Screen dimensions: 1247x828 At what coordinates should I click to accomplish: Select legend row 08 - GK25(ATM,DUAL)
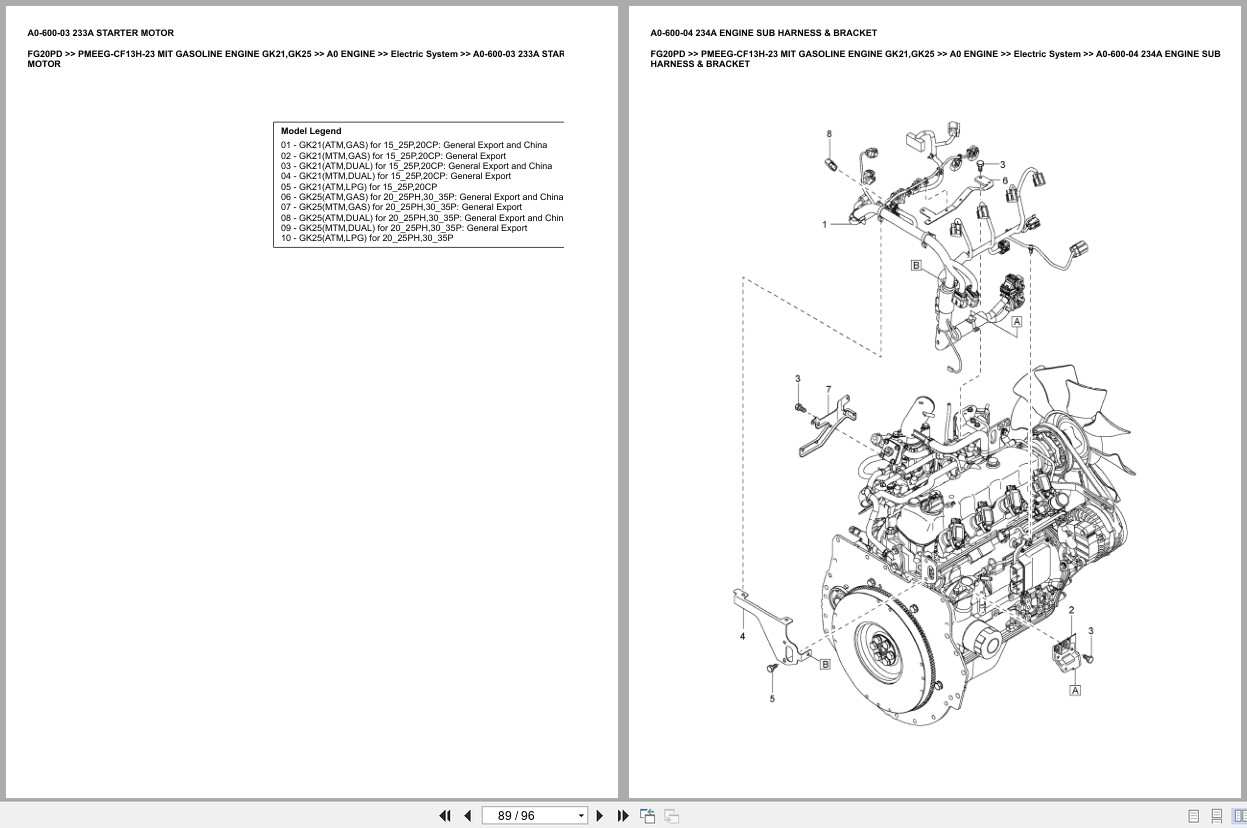coord(422,218)
